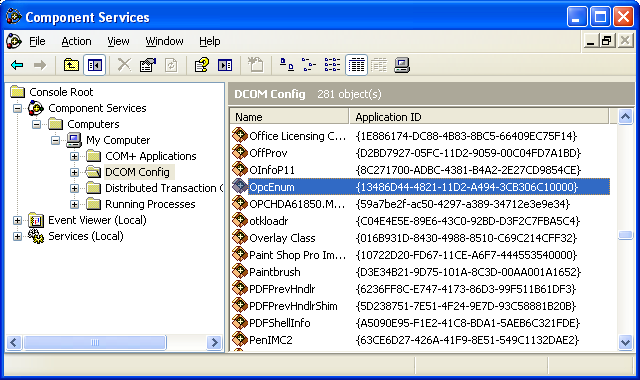Click the OpcEnum entry icon
This screenshot has height=380, width=640.
240,187
